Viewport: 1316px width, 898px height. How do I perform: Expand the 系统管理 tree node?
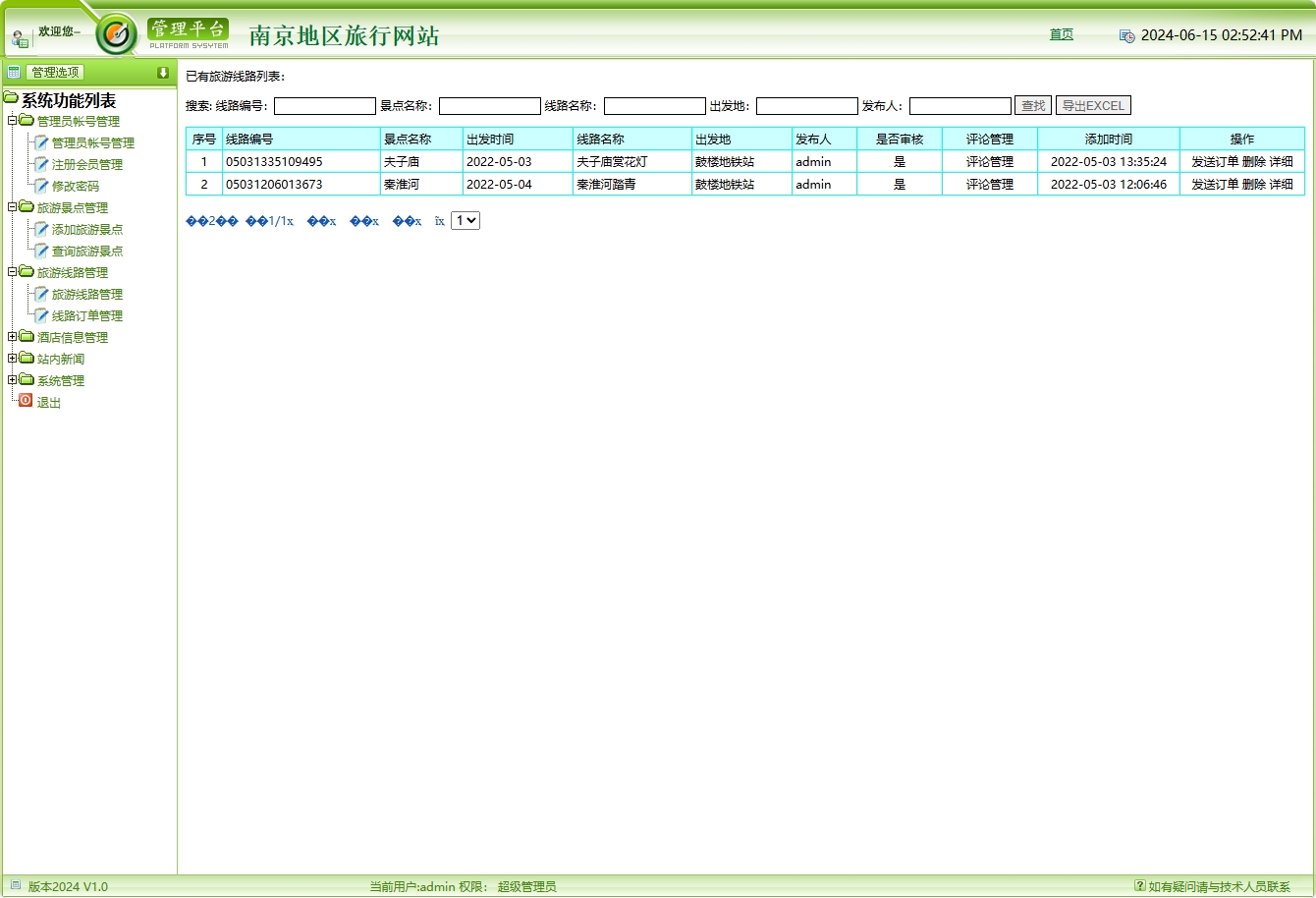coord(12,380)
